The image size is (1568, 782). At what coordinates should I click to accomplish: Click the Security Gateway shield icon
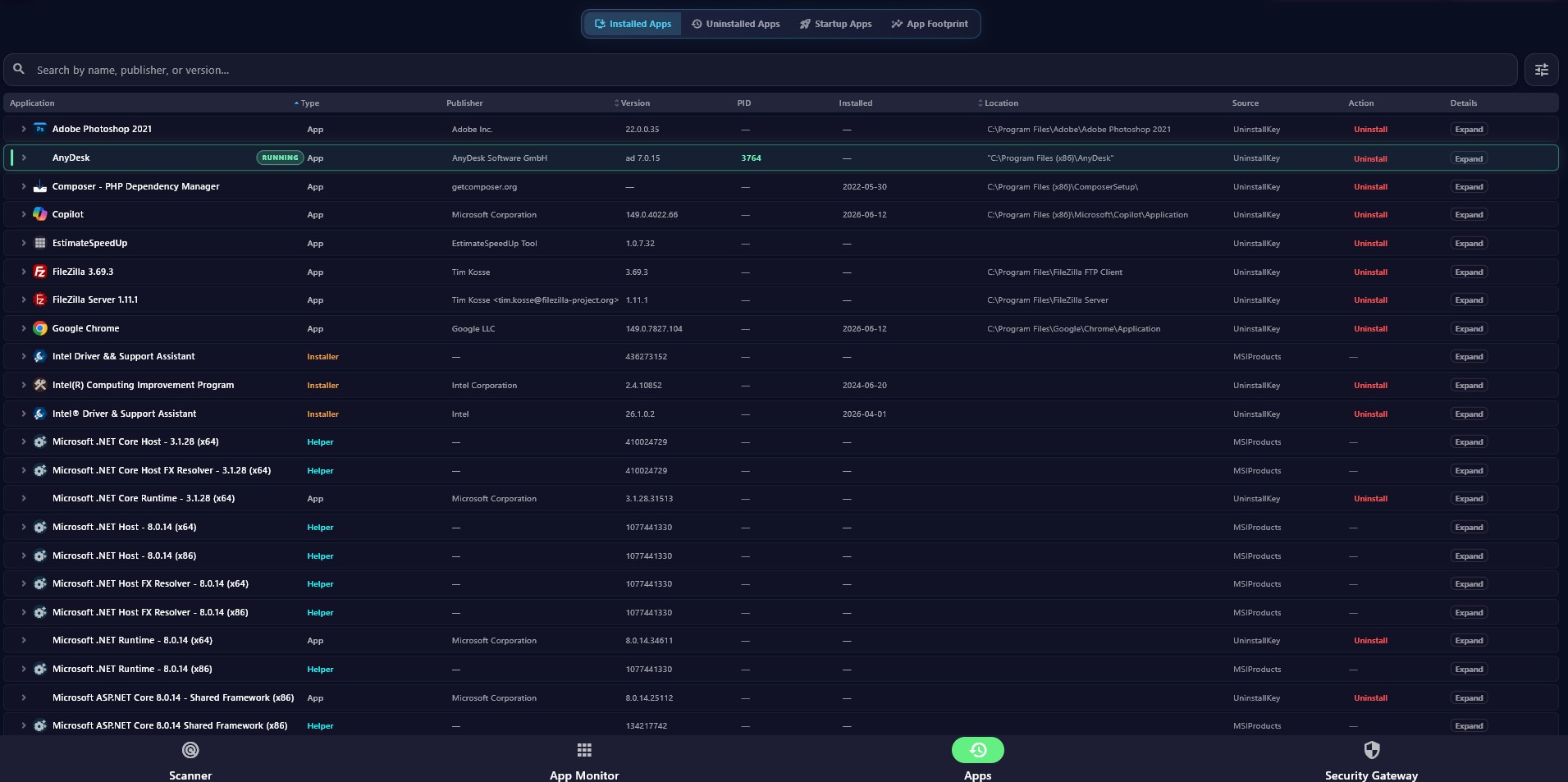[x=1371, y=750]
